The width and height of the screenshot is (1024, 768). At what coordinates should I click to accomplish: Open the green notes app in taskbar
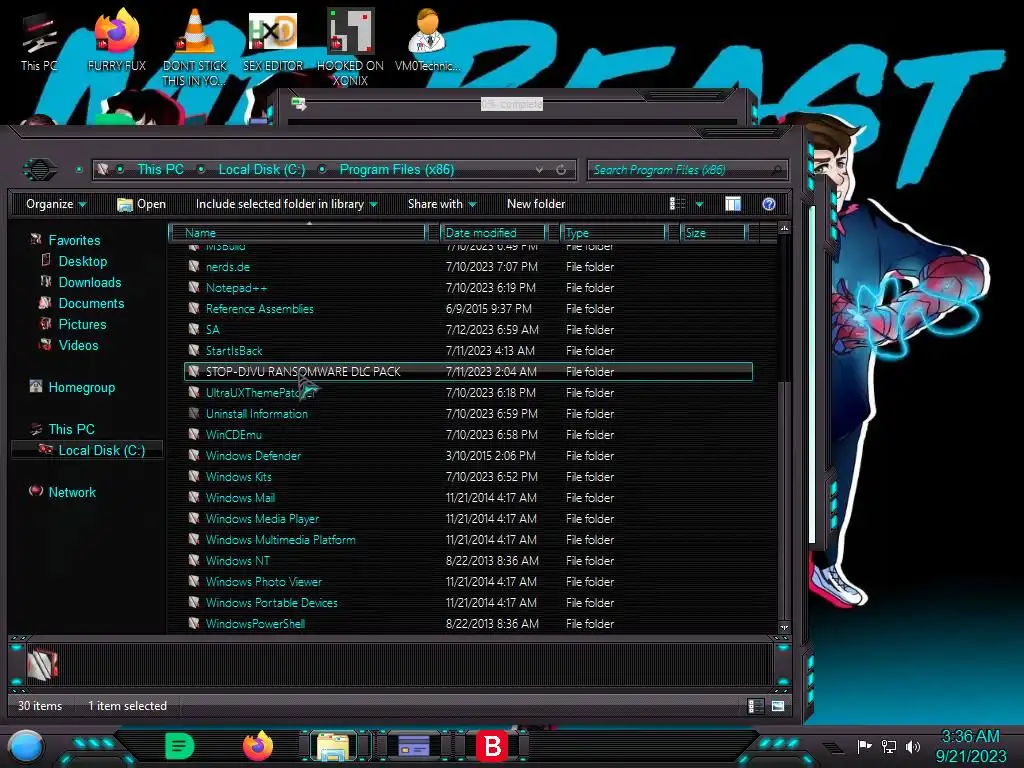[x=180, y=746]
